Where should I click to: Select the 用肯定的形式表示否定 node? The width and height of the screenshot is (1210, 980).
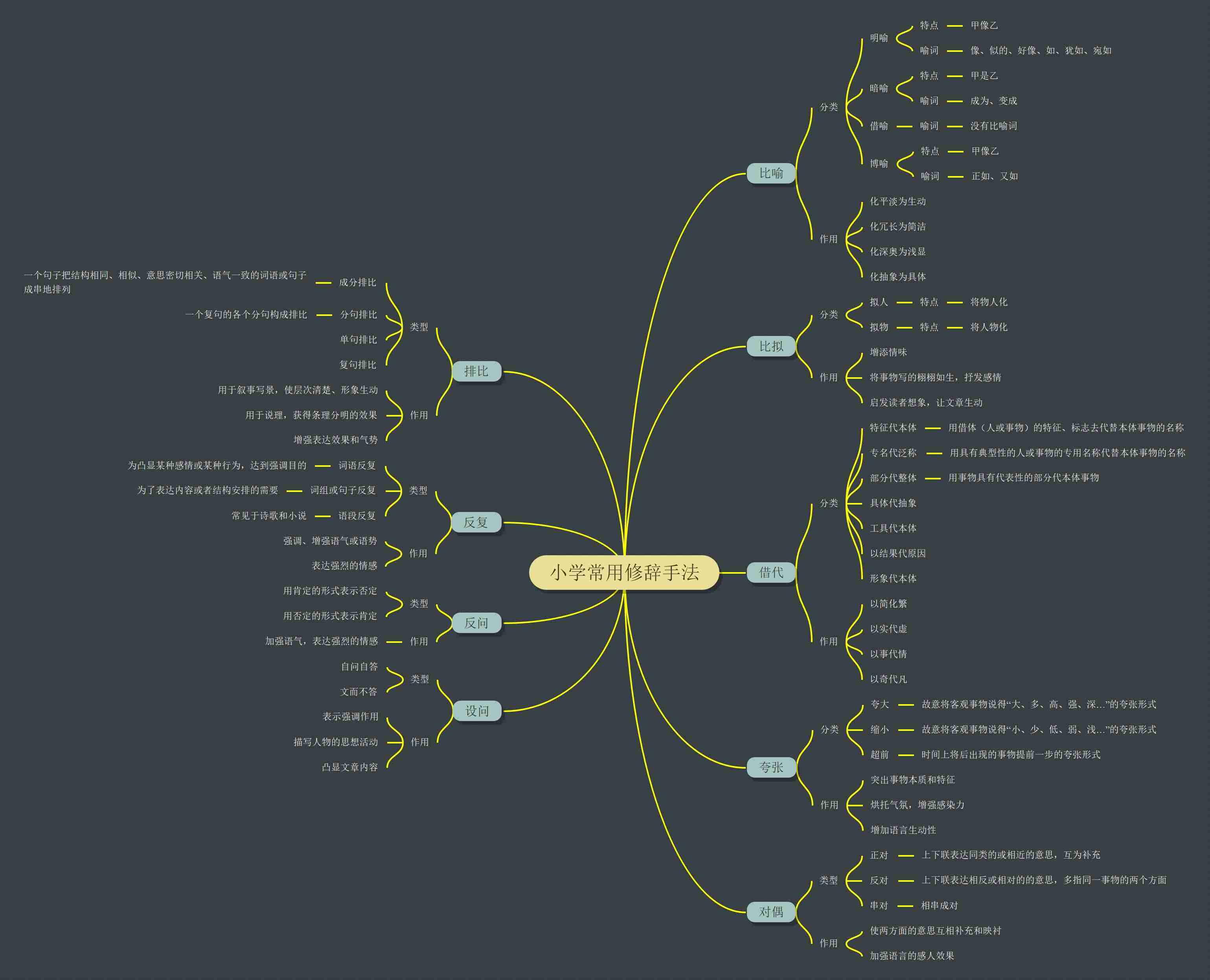tap(330, 591)
